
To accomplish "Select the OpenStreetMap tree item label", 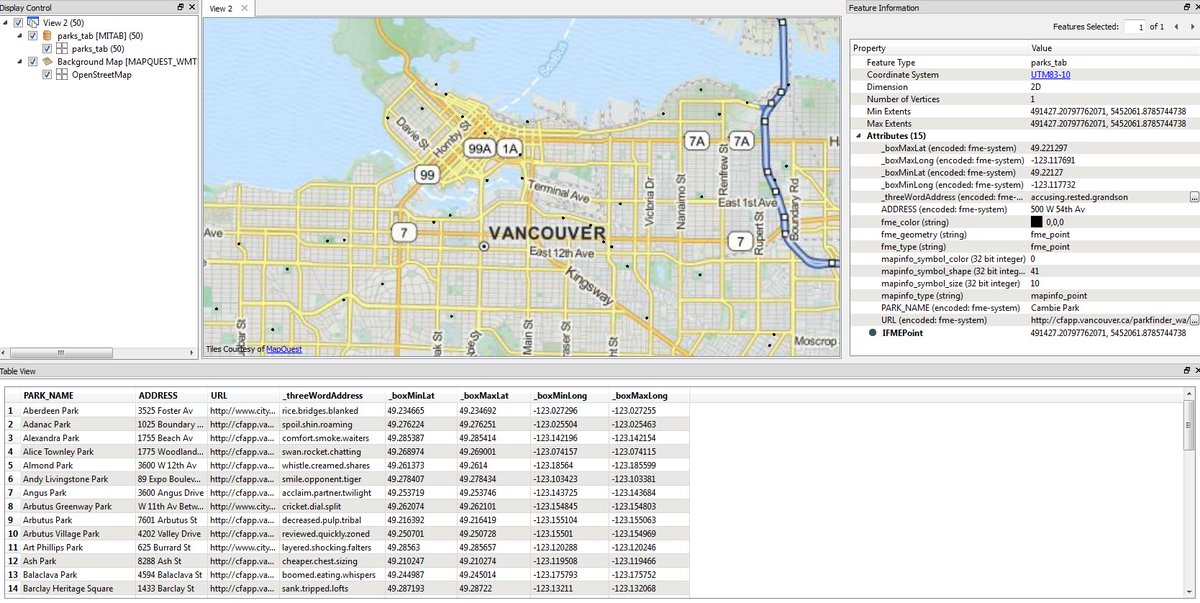I will coord(101,74).
